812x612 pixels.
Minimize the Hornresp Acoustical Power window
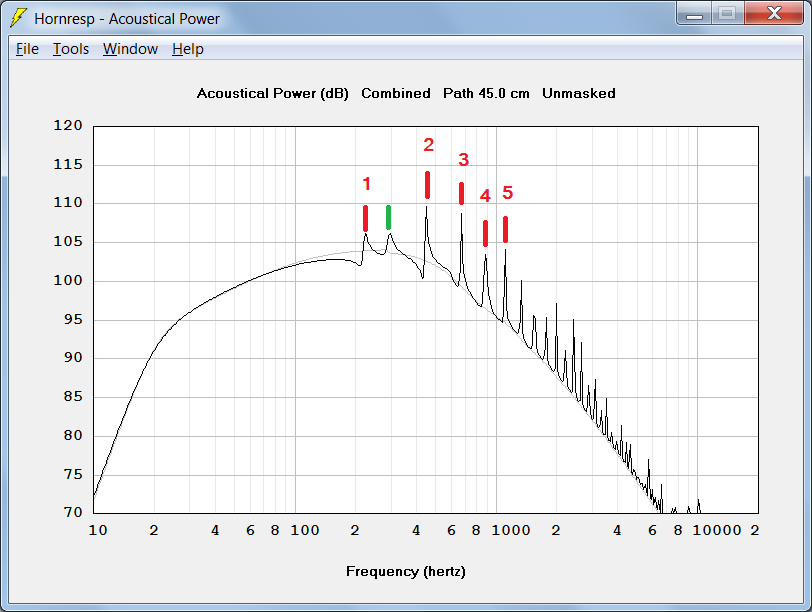click(694, 13)
